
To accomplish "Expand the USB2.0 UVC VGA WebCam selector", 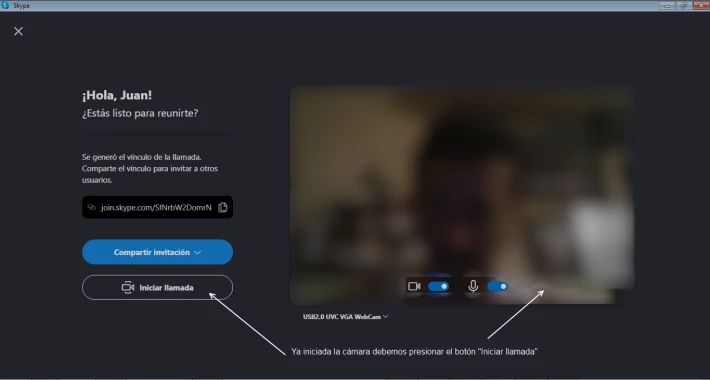I will pyautogui.click(x=345, y=317).
